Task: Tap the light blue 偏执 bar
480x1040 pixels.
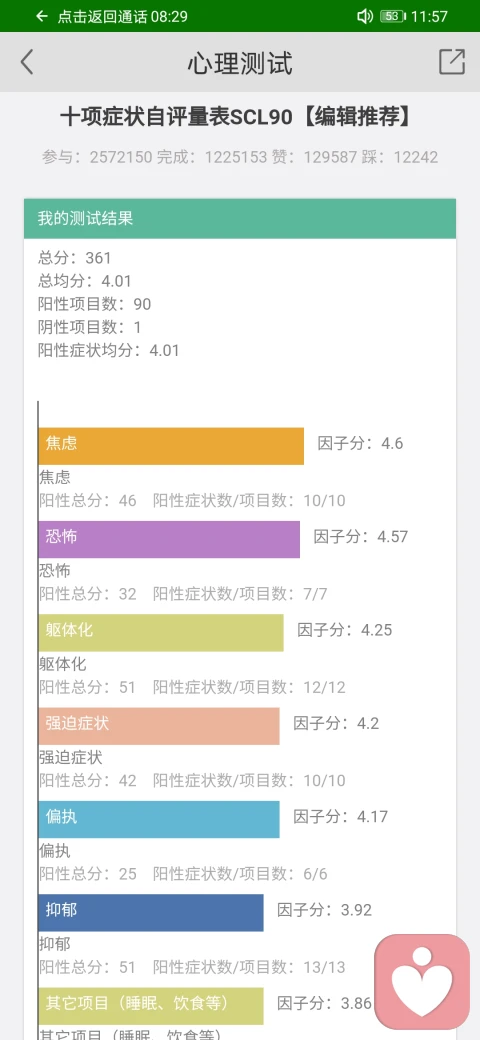Action: 159,819
